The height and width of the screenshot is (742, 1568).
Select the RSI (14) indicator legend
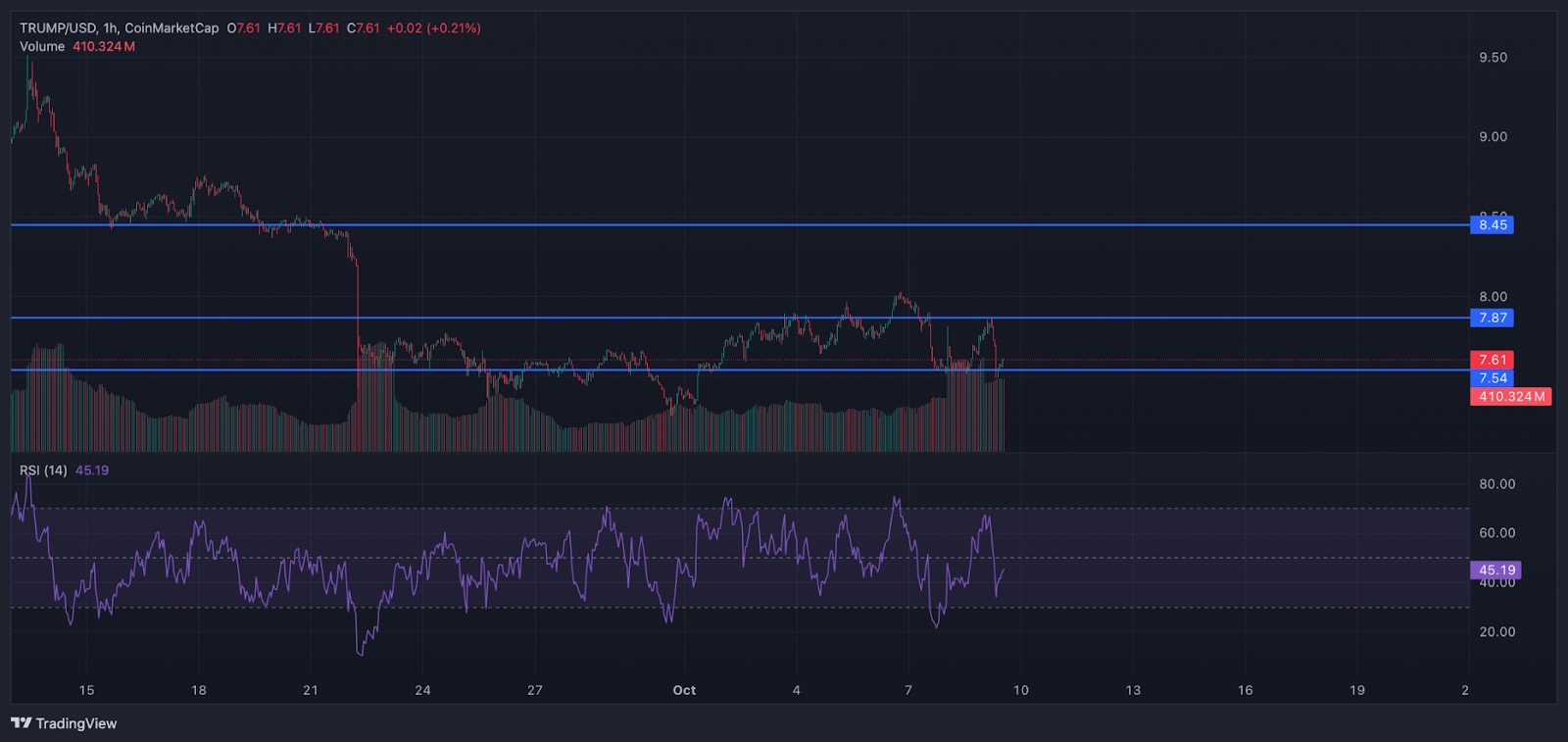[x=43, y=470]
